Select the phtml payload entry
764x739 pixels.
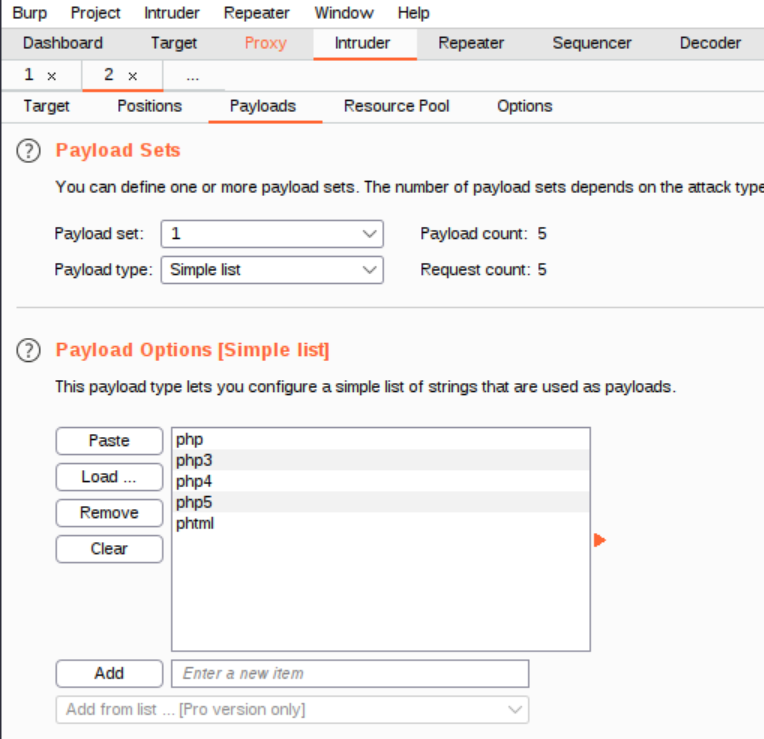point(195,523)
